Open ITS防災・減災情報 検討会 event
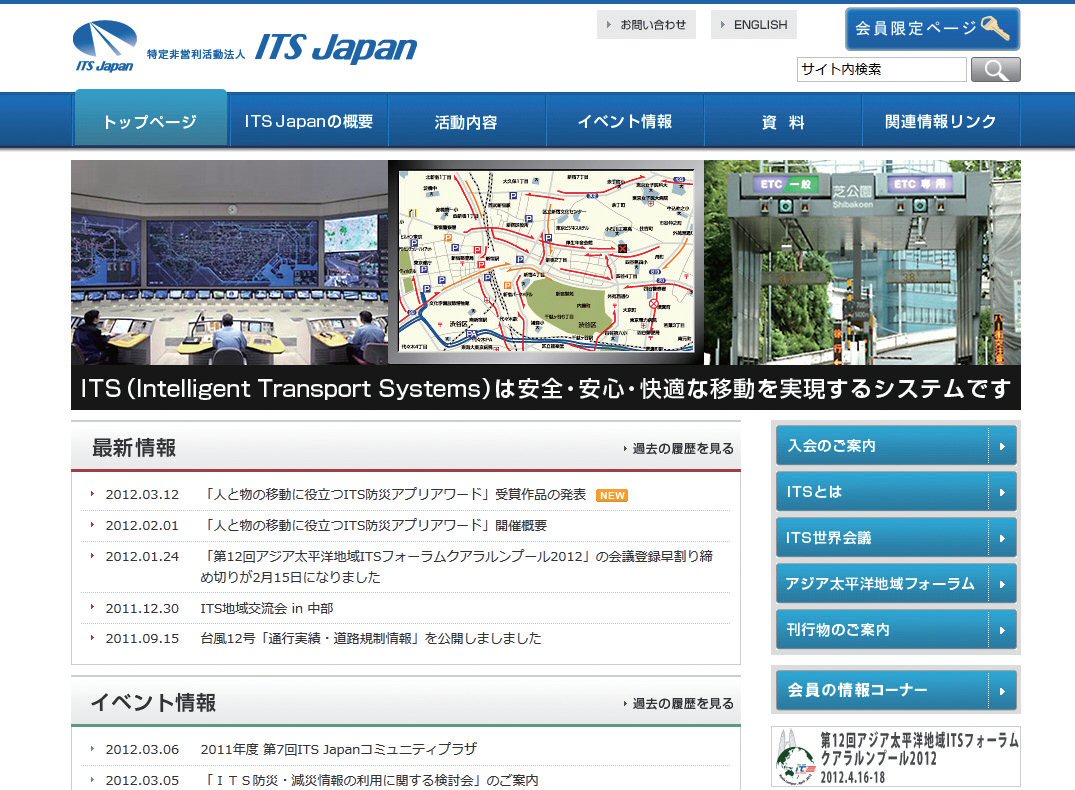Image resolution: width=1075 pixels, height=790 pixels. tap(370, 780)
